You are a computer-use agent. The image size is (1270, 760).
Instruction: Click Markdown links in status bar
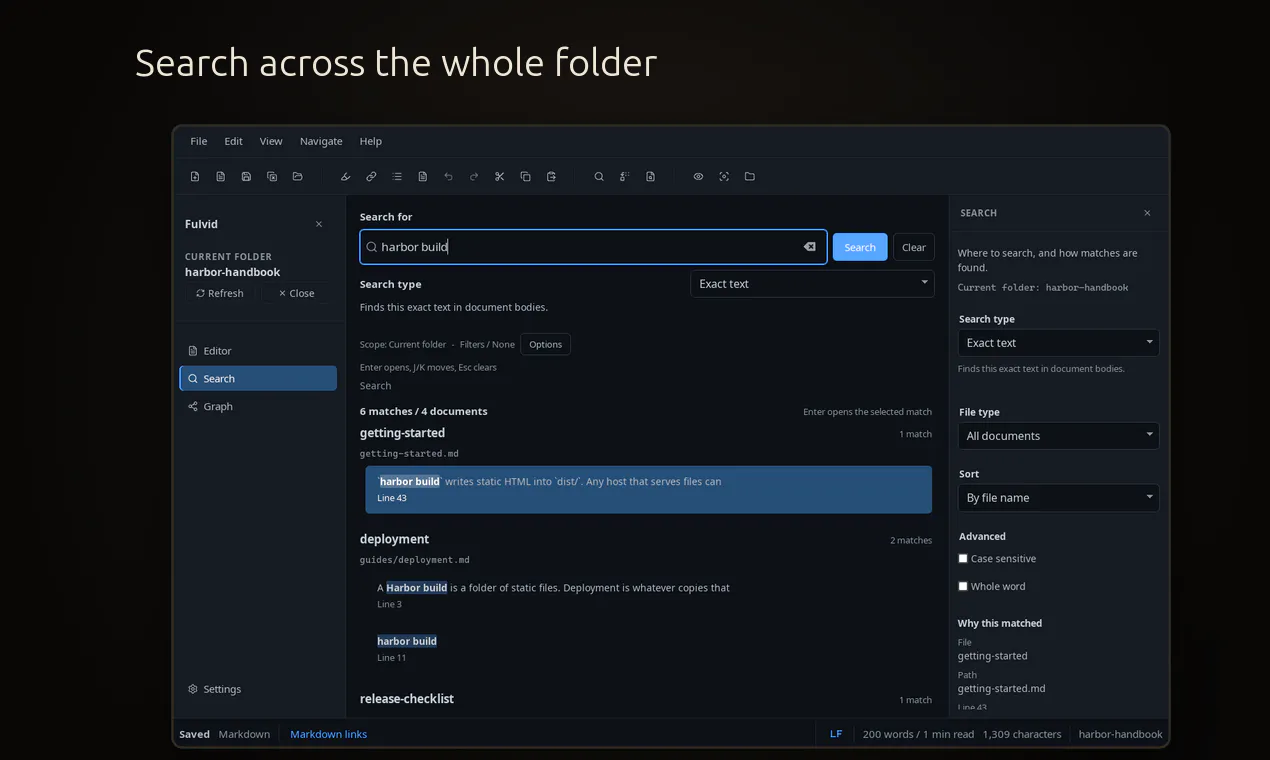[x=328, y=734]
